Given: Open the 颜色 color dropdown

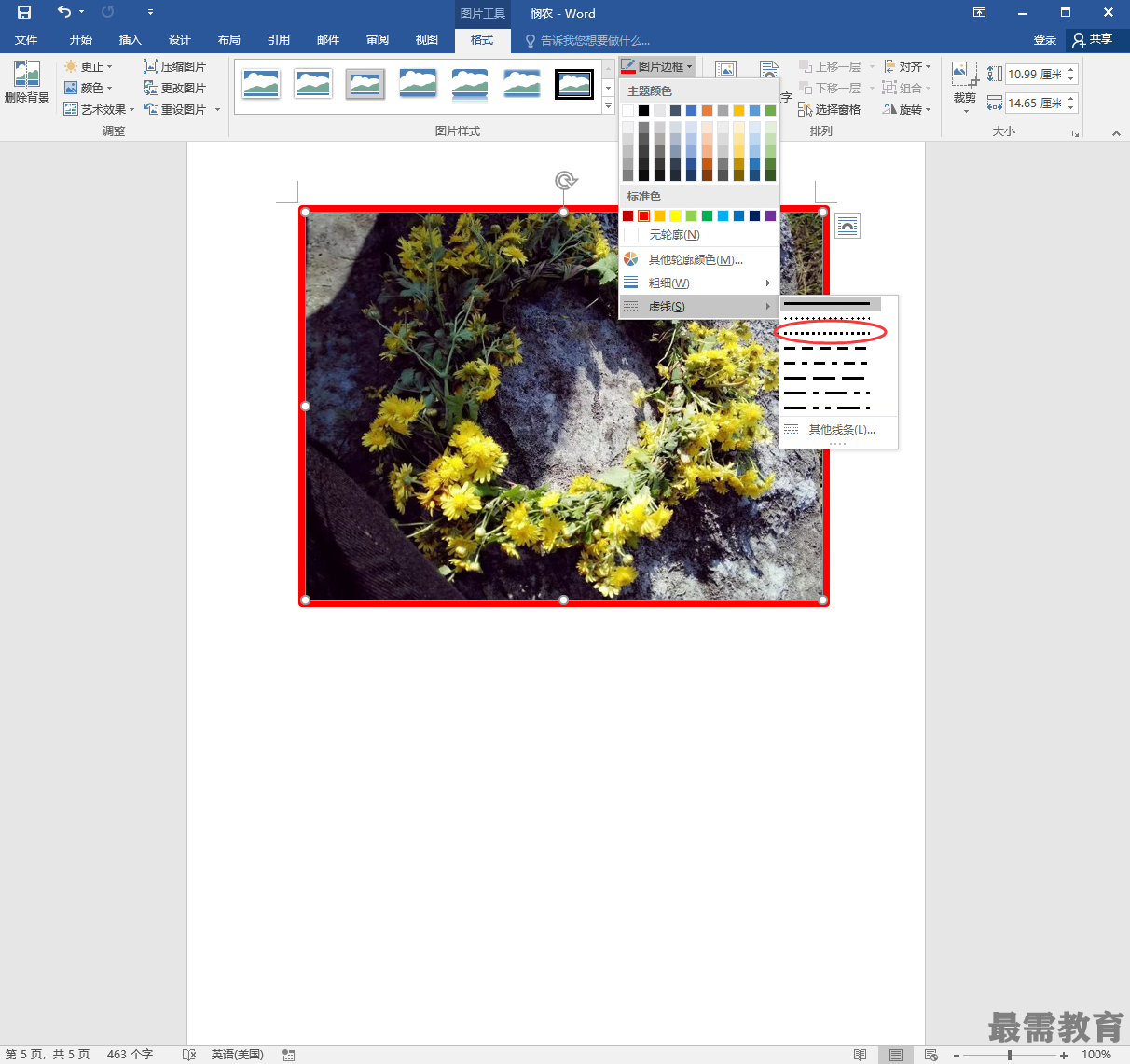Looking at the screenshot, I should 89,88.
